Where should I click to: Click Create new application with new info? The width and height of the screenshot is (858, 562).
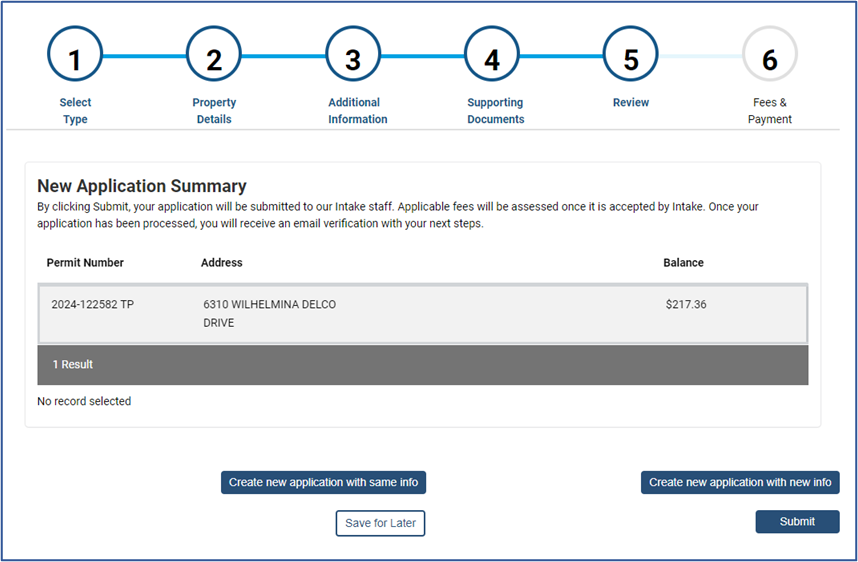(x=740, y=482)
